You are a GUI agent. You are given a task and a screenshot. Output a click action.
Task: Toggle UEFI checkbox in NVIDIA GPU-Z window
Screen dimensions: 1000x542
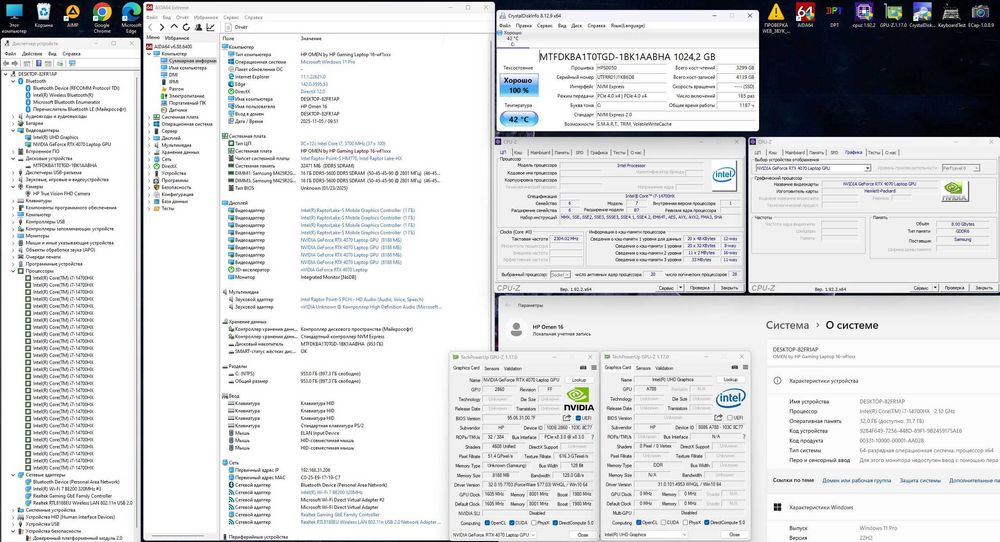(578, 418)
